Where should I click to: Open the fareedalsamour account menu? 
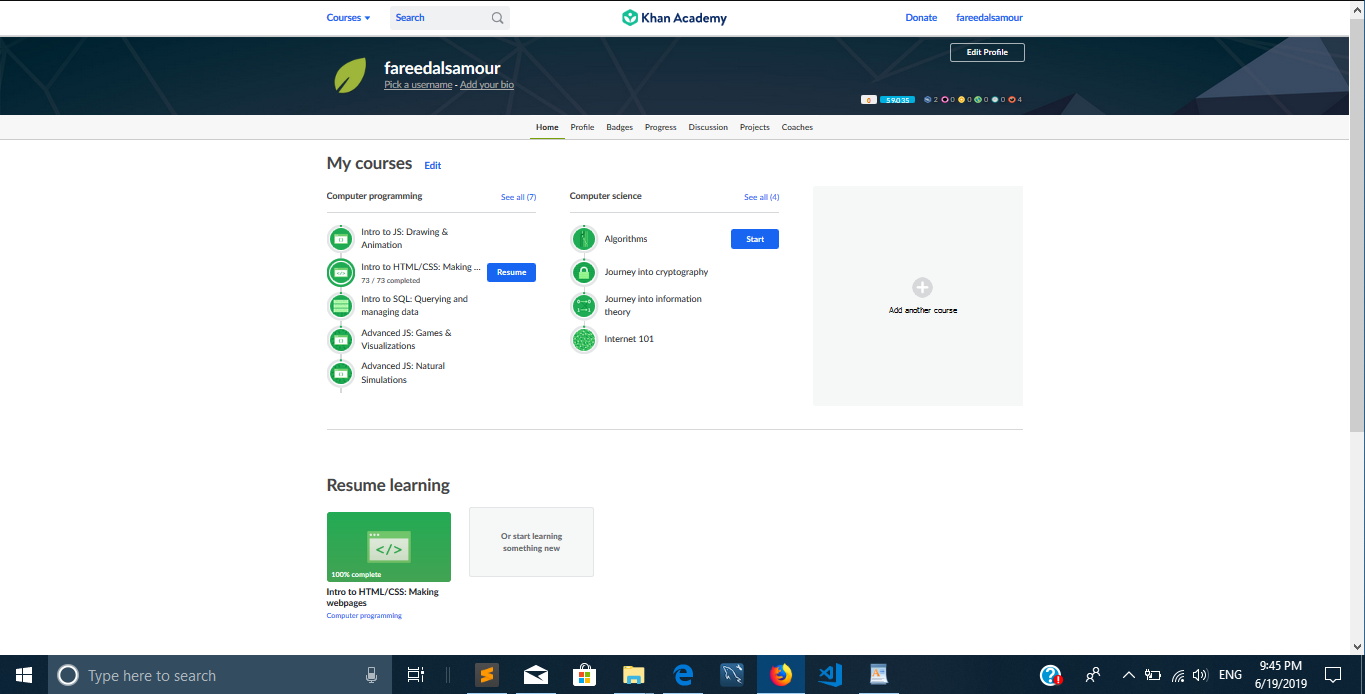pyautogui.click(x=989, y=18)
